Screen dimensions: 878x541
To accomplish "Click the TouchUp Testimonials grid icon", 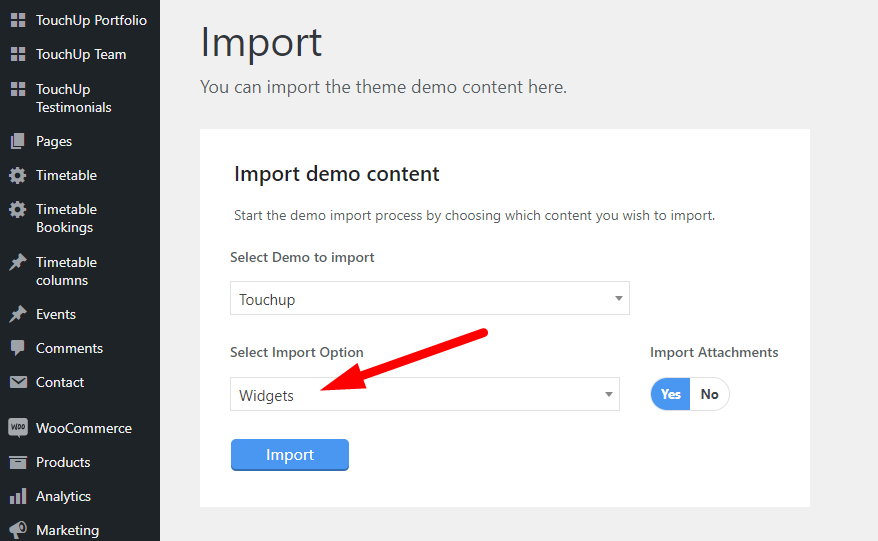I will click(18, 89).
